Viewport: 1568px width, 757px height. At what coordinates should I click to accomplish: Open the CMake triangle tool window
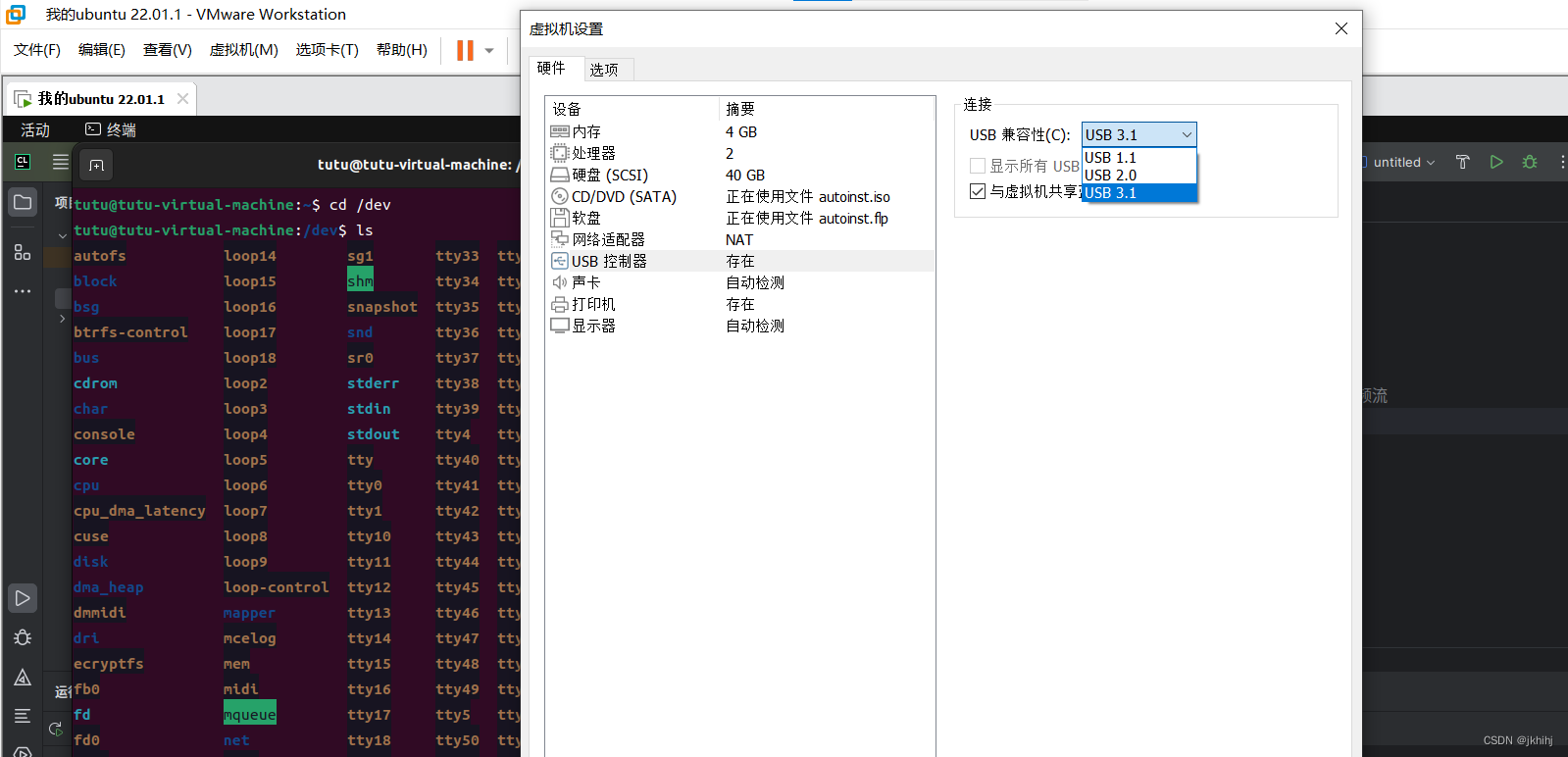[x=23, y=678]
